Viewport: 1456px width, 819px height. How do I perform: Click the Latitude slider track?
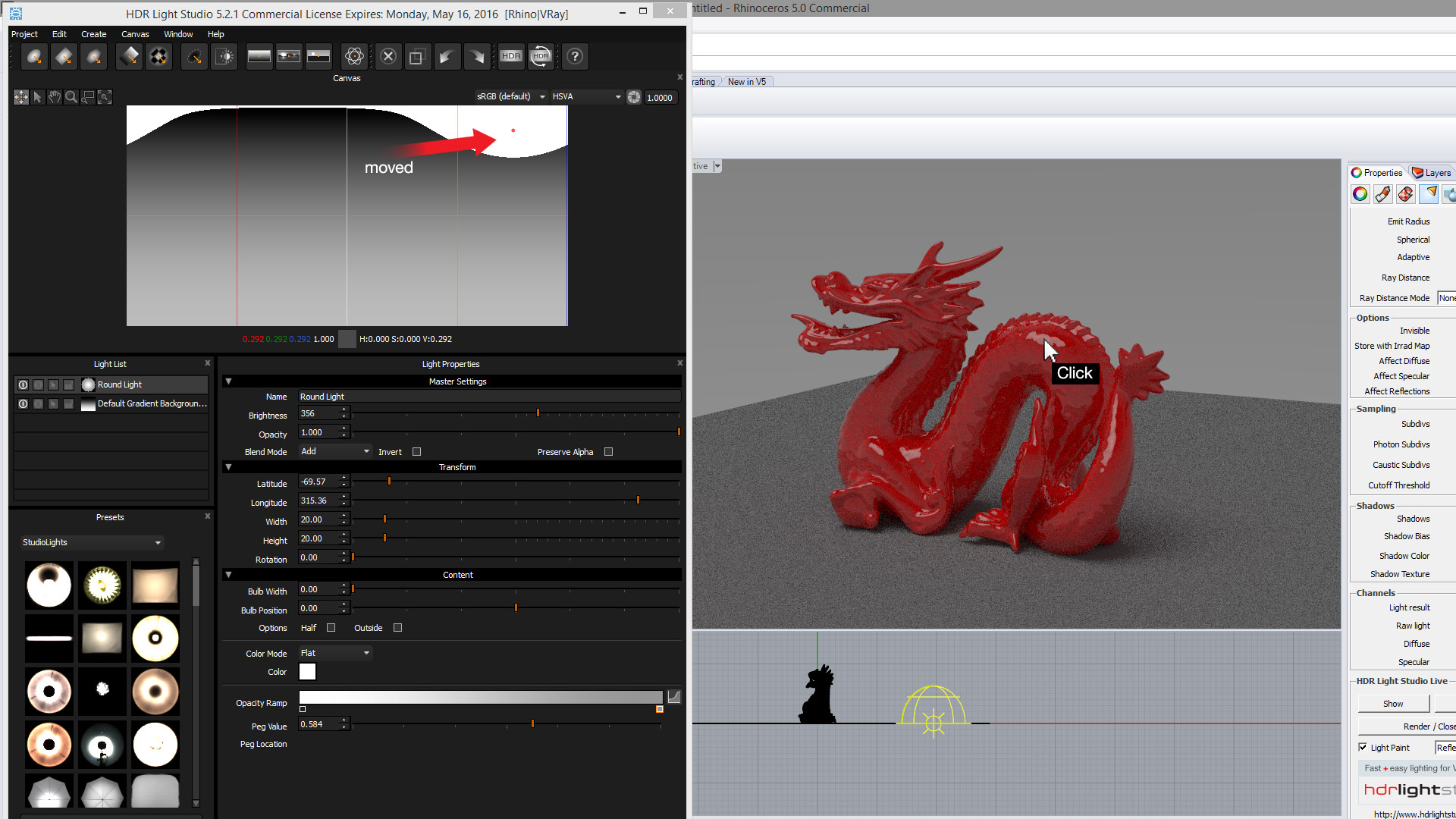point(516,482)
